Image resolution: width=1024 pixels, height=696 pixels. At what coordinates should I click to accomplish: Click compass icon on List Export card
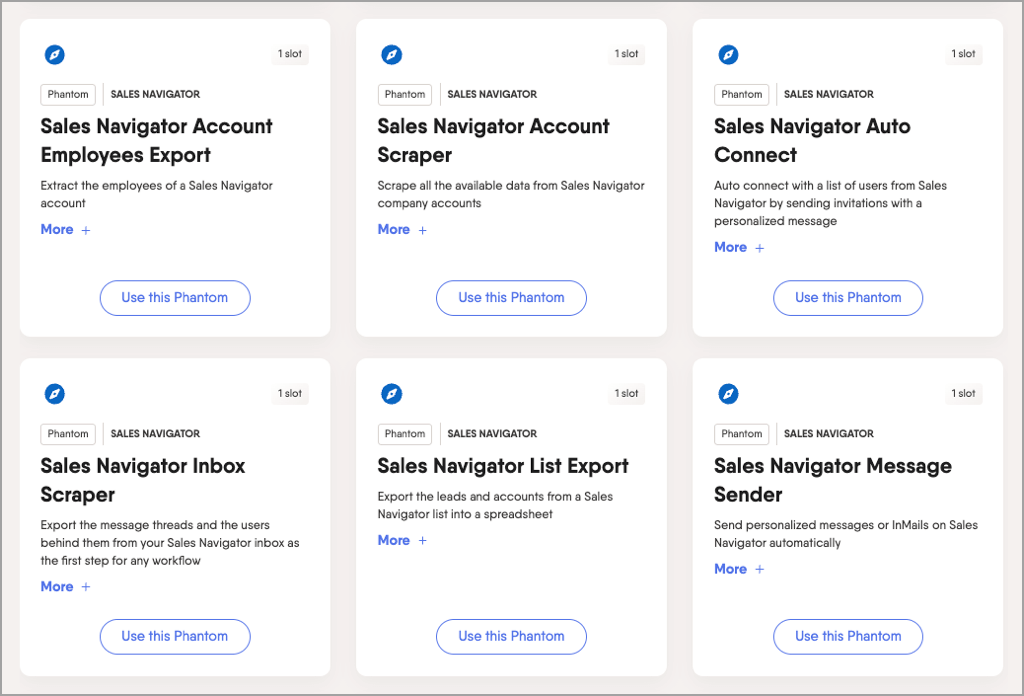(392, 394)
